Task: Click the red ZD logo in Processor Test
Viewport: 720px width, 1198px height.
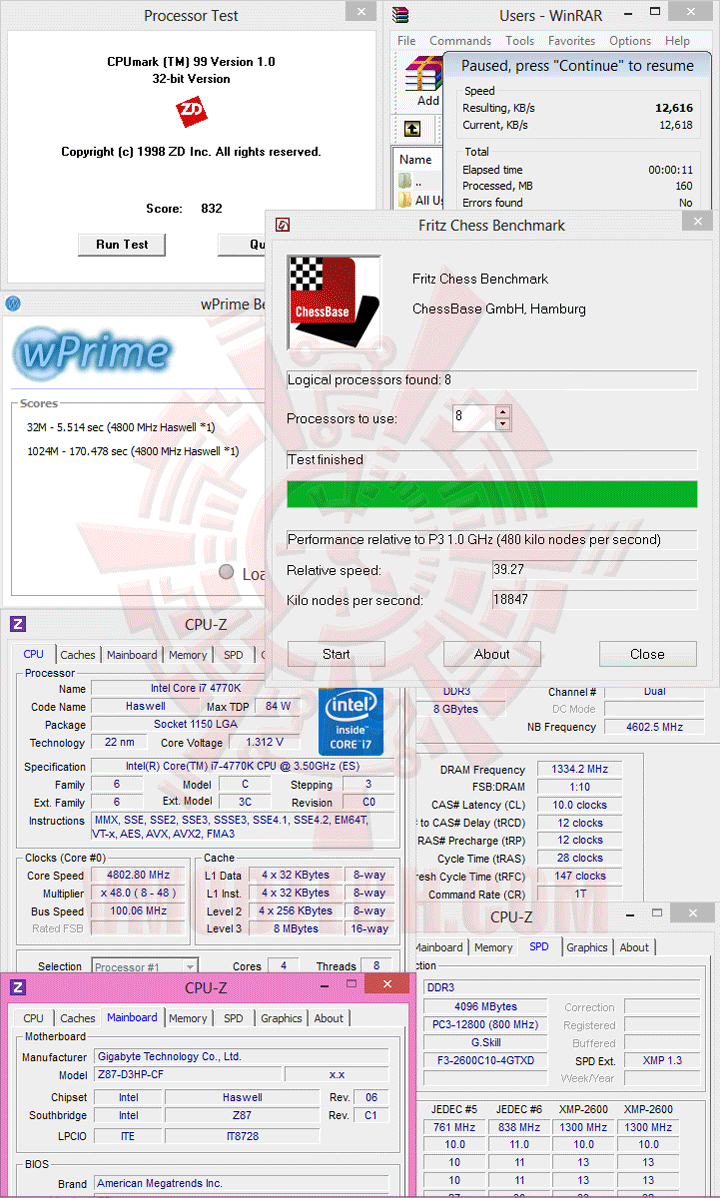Action: click(x=191, y=112)
